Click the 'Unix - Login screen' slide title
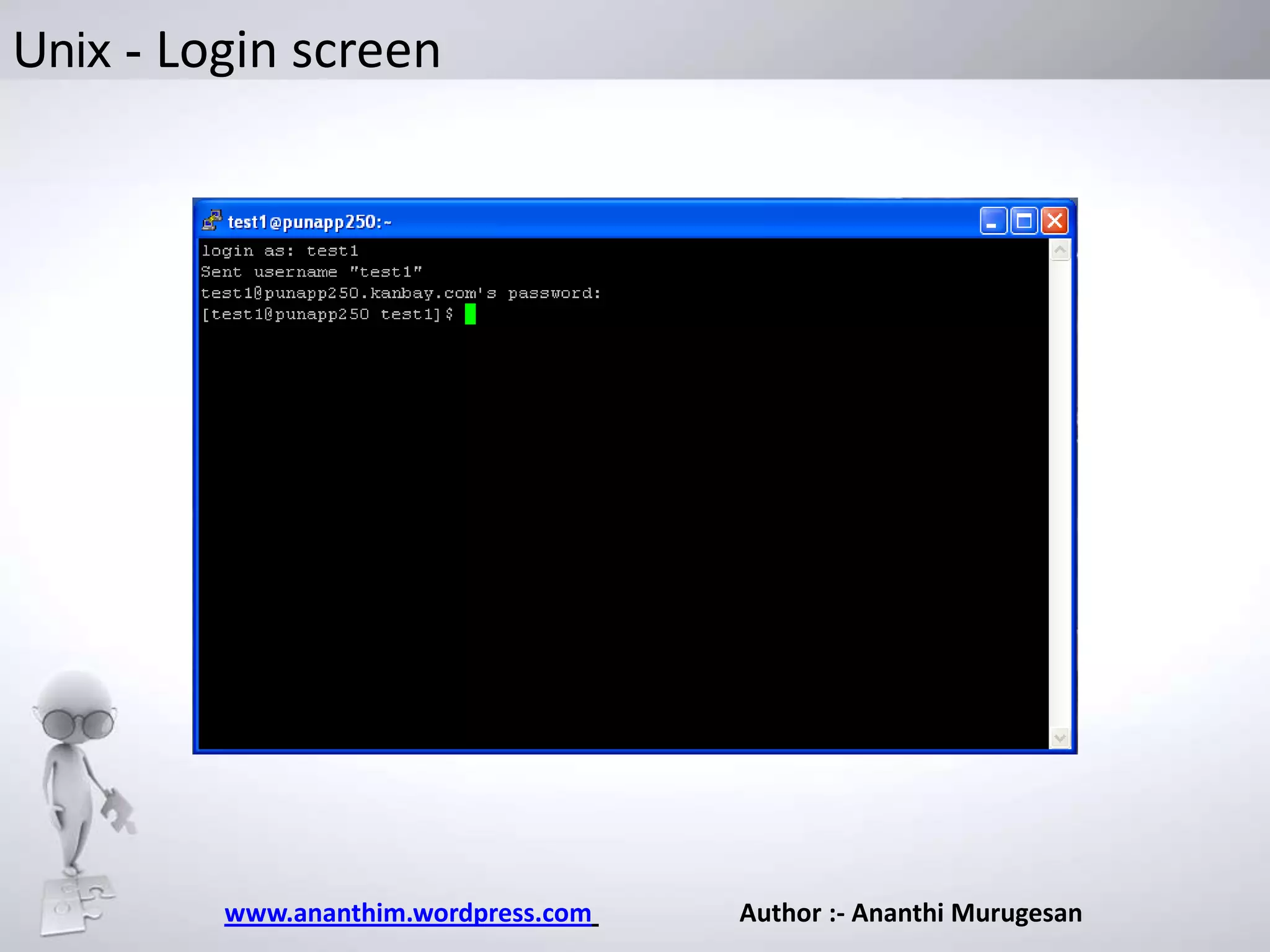 coord(227,50)
